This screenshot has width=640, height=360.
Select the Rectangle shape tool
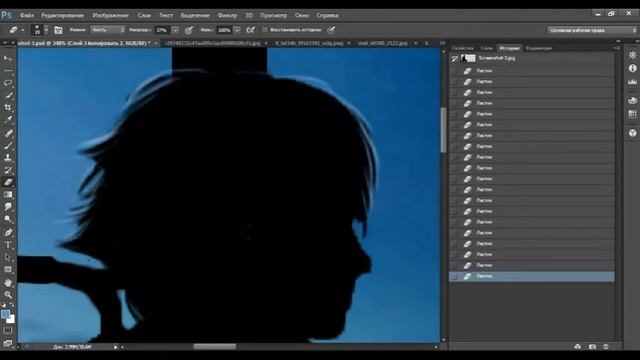[8, 269]
